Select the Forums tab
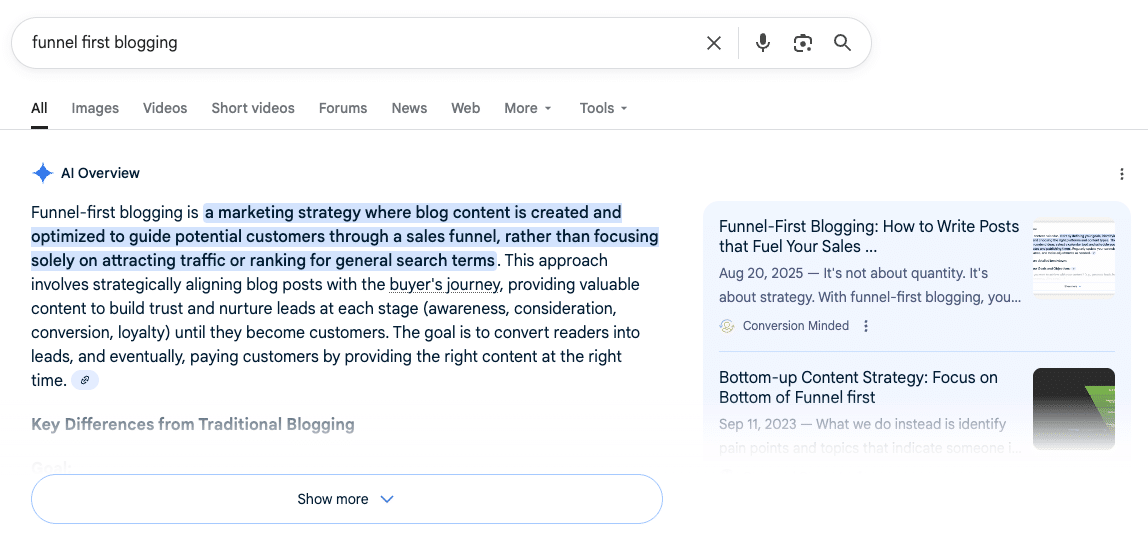 click(x=343, y=108)
